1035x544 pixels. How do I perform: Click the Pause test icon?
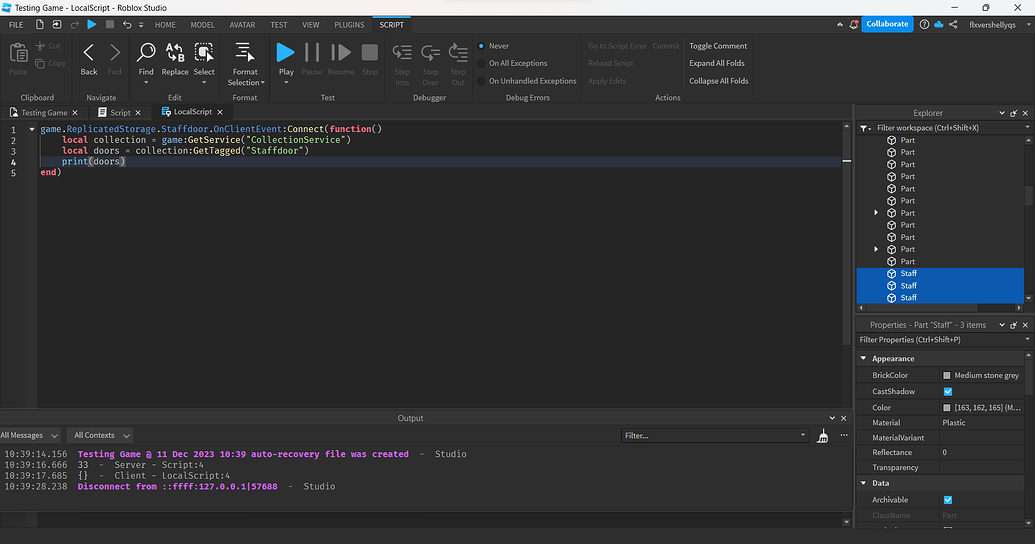pyautogui.click(x=312, y=52)
